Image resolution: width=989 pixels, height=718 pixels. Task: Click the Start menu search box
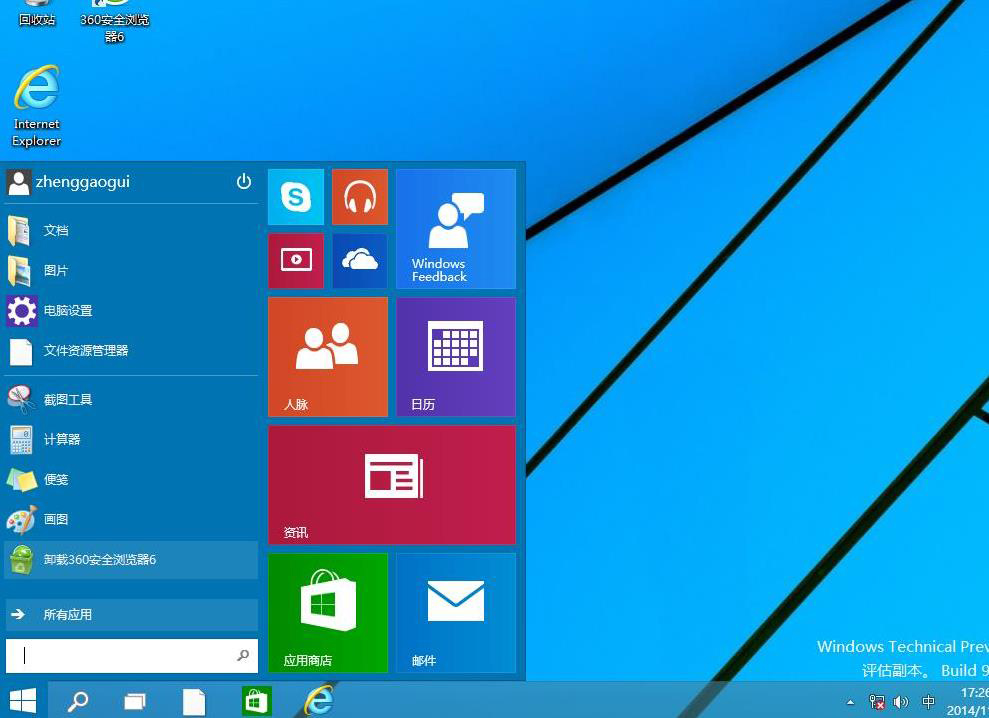pyautogui.click(x=131, y=656)
